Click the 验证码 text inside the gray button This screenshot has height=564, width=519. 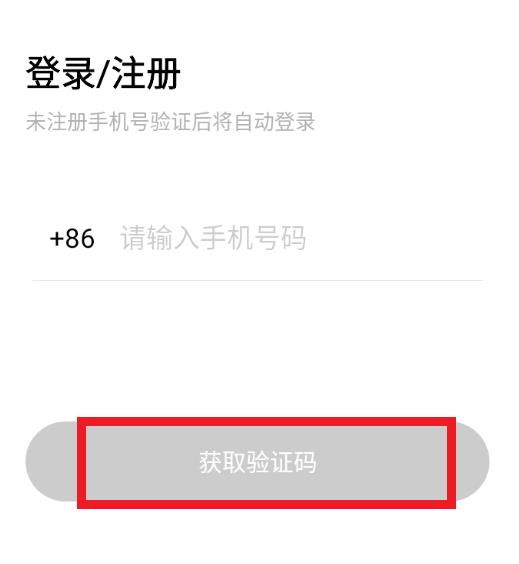282,462
